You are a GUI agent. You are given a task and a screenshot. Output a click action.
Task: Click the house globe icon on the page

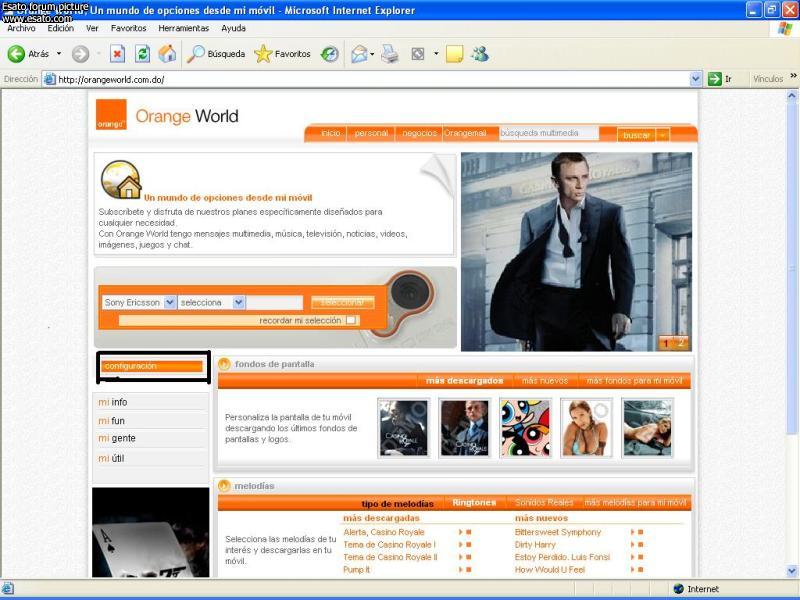(x=121, y=180)
